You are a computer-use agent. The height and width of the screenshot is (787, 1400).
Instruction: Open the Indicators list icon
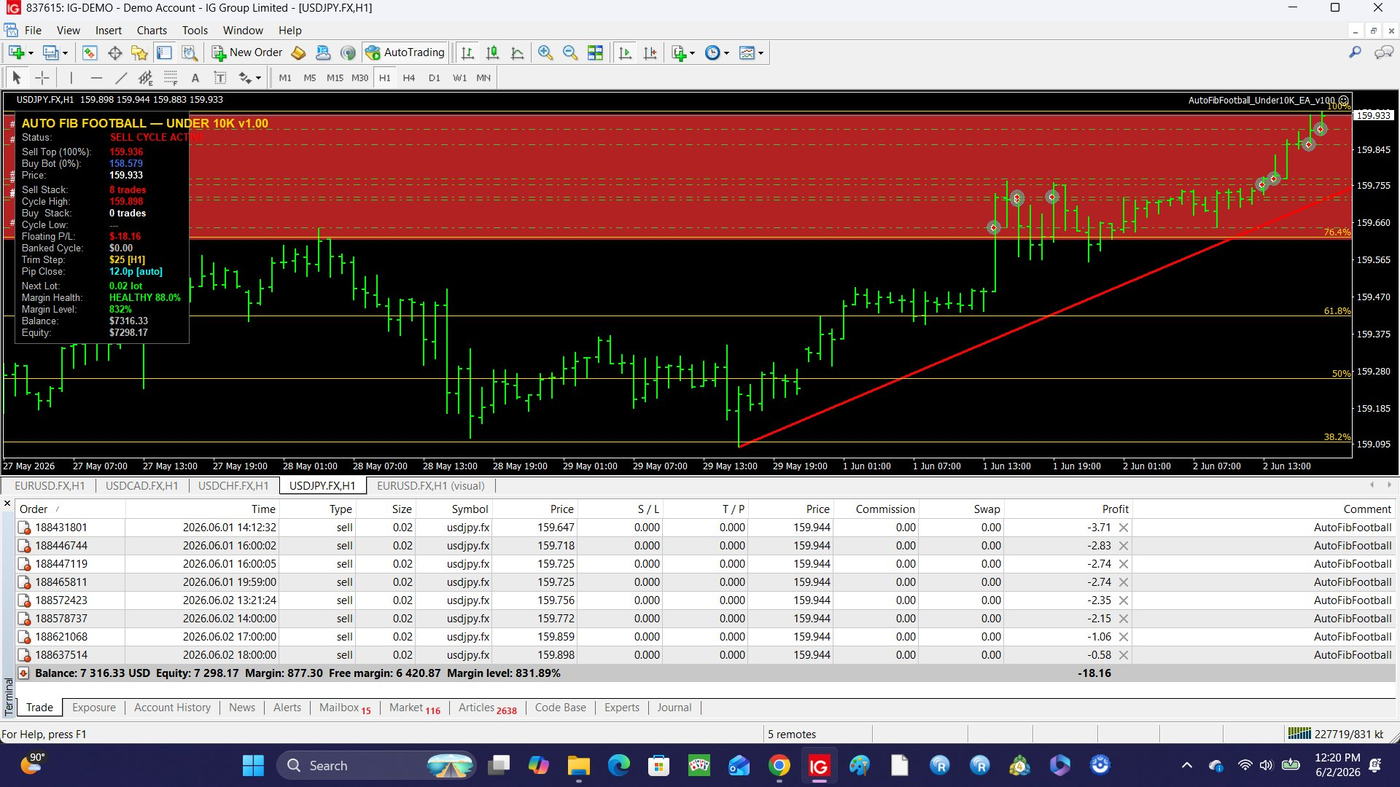[679, 52]
